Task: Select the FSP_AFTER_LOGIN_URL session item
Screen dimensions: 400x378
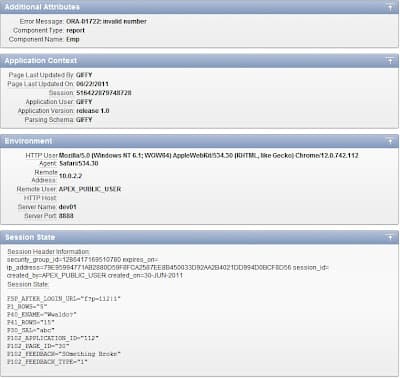Action: pyautogui.click(x=64, y=299)
